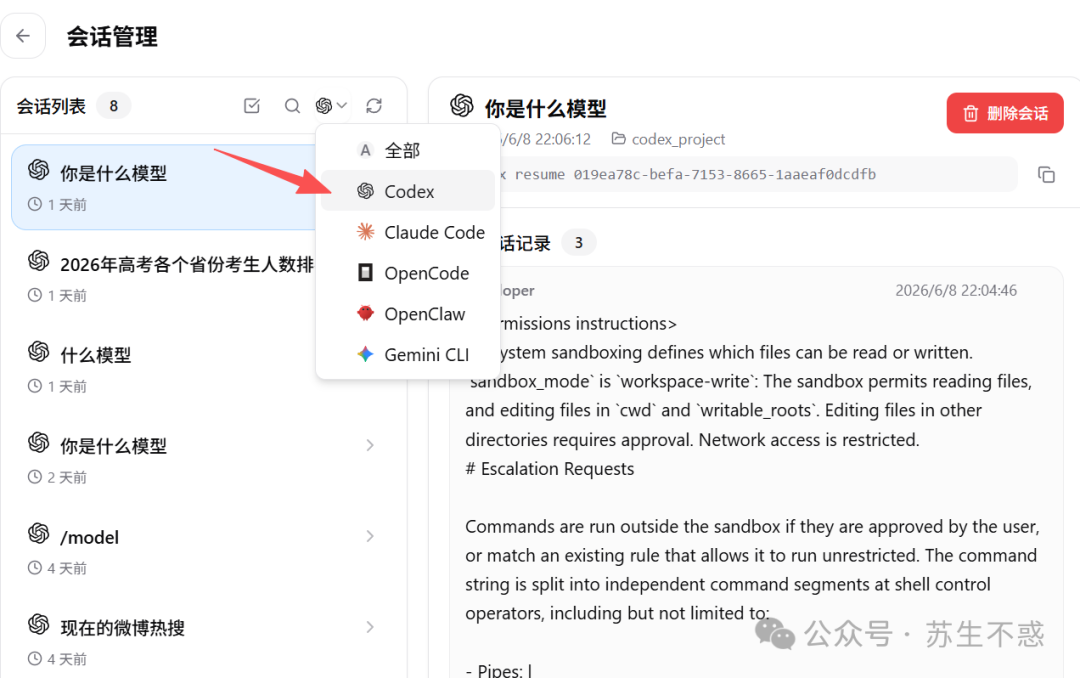The image size is (1080, 678).
Task: Filter sessions by Claude Code
Action: [408, 232]
